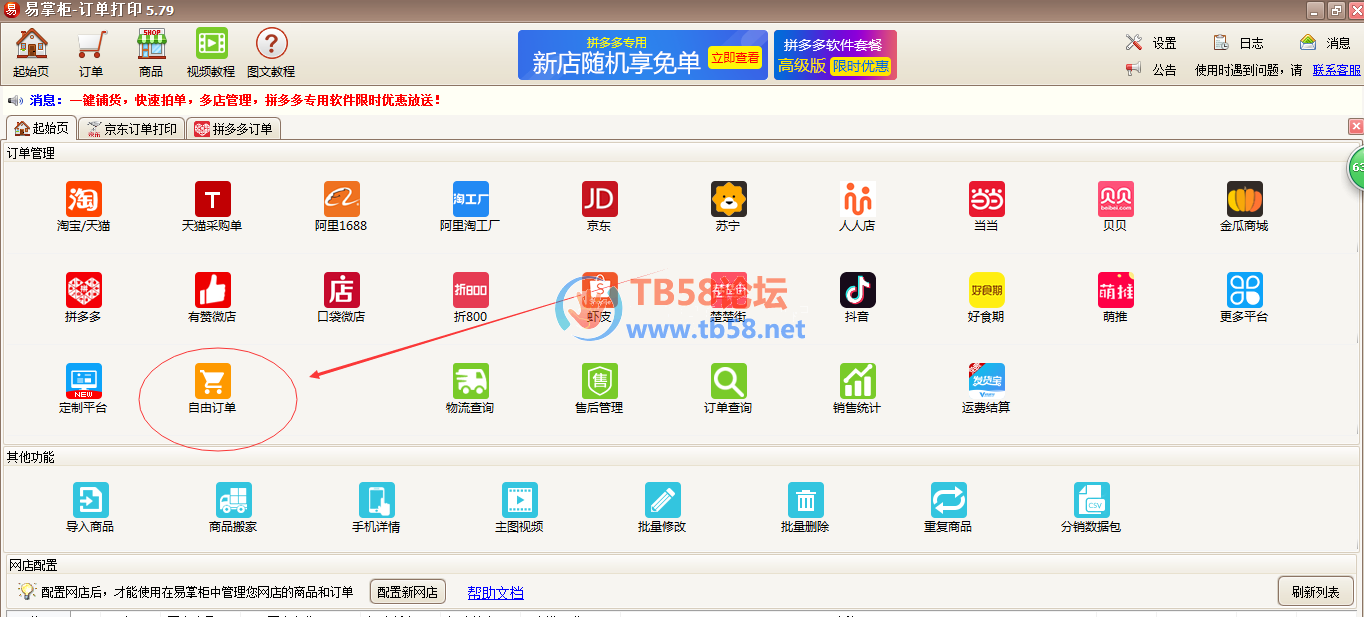Switch to the 拼多多订单 tab
The width and height of the screenshot is (1364, 617).
pyautogui.click(x=233, y=129)
